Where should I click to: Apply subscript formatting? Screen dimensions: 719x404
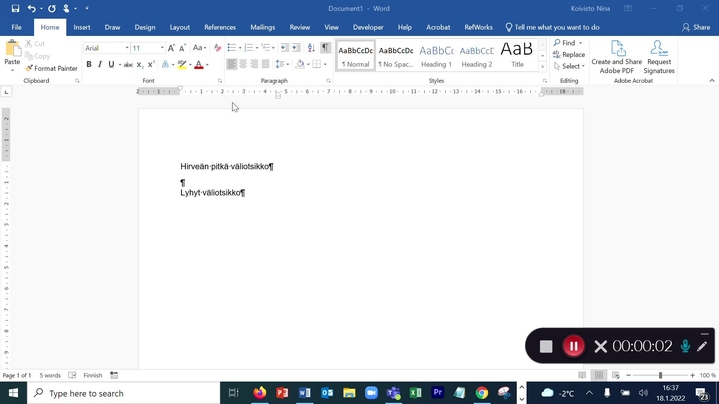140,65
